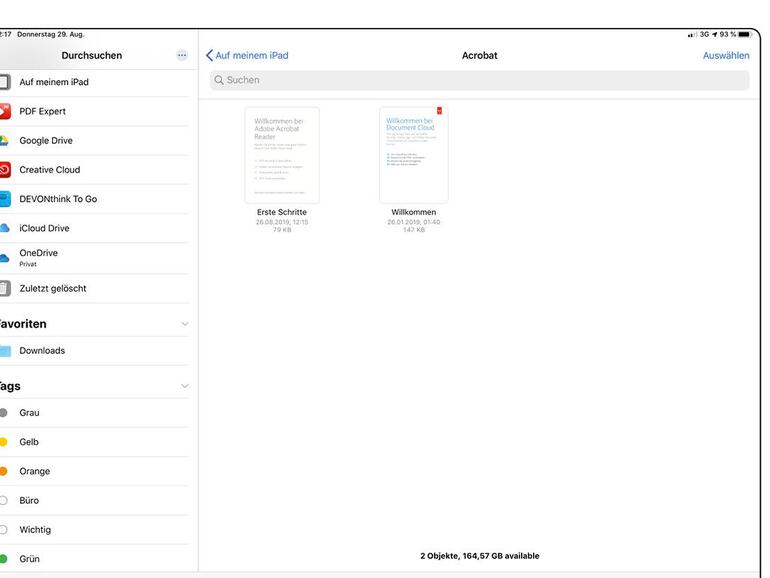Collapse the Favoriten section
Viewport: 770px width, 578px height.
click(185, 324)
